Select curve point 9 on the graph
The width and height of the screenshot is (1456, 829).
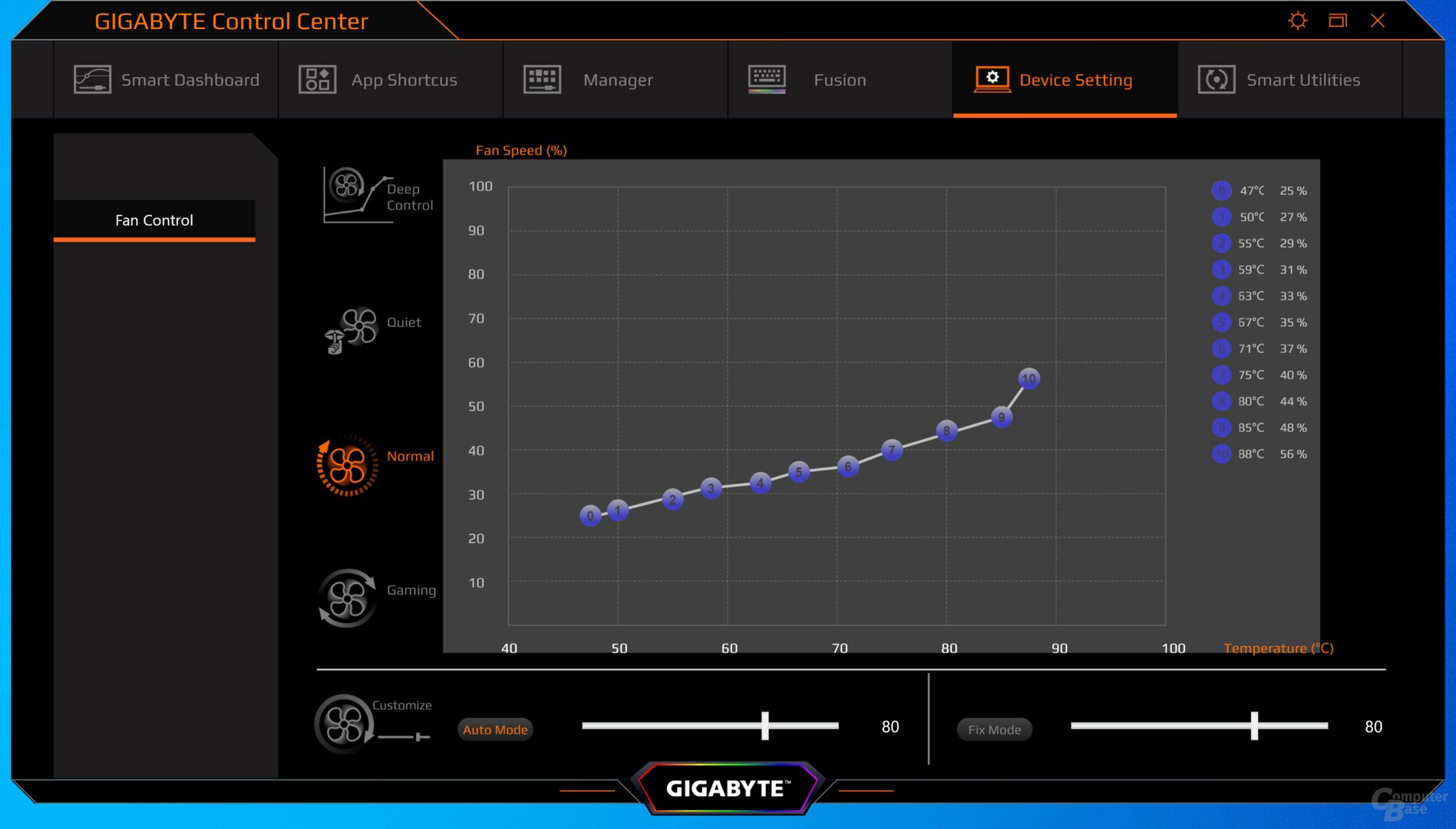1001,418
